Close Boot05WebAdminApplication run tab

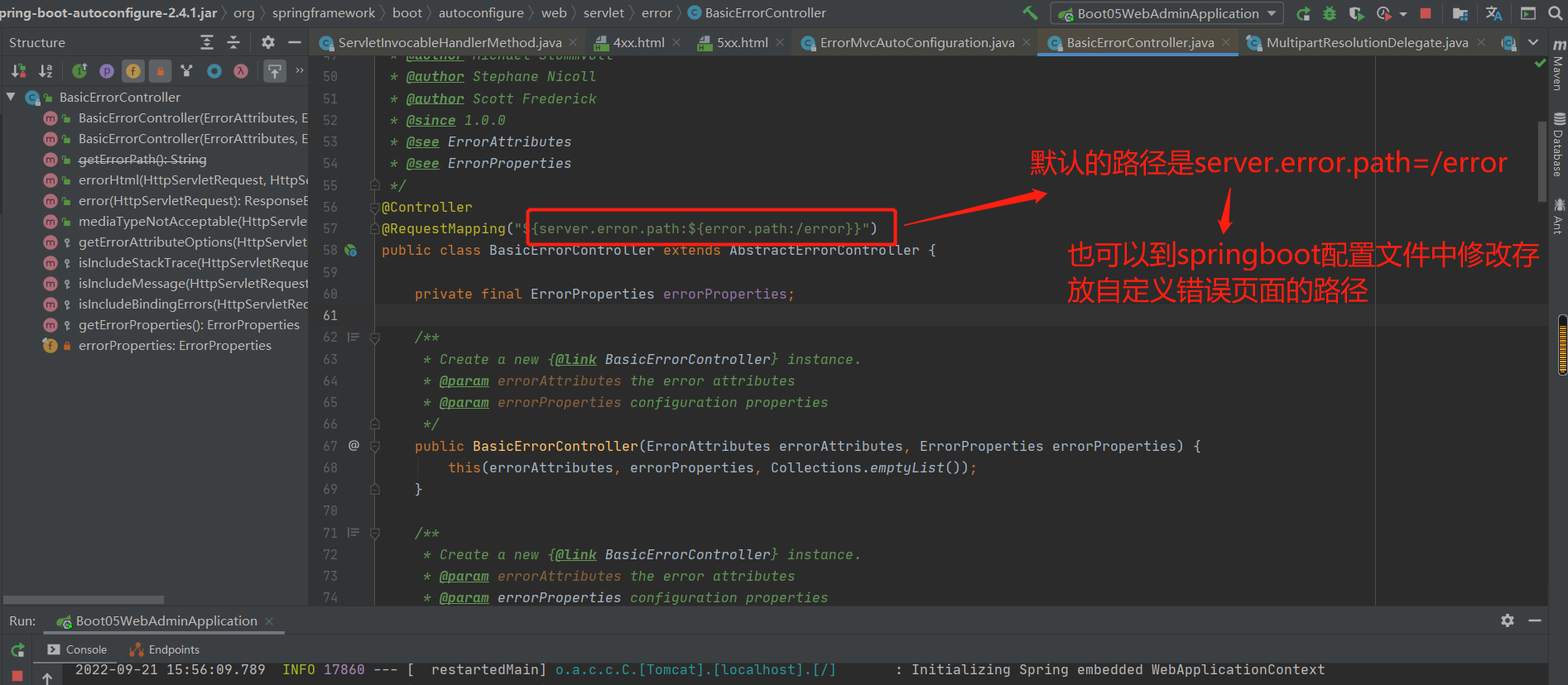coord(269,620)
